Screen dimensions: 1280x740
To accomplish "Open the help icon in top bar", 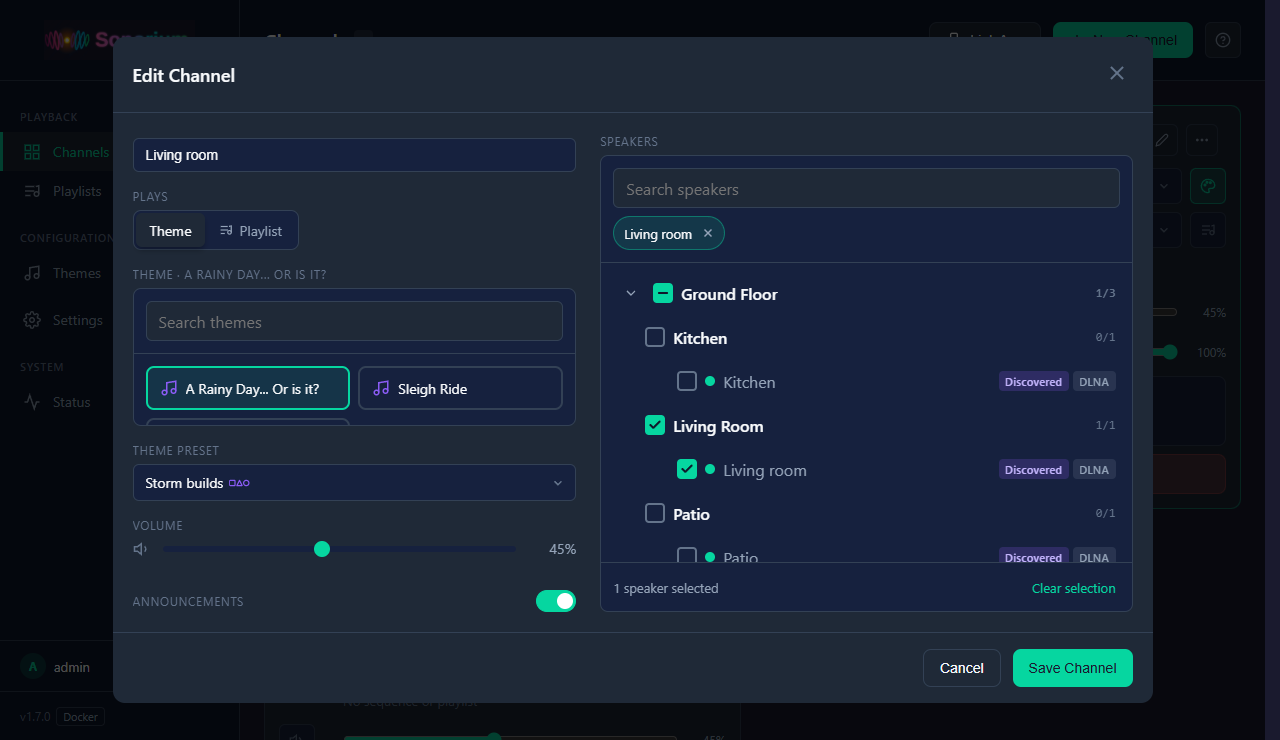I will click(x=1223, y=40).
